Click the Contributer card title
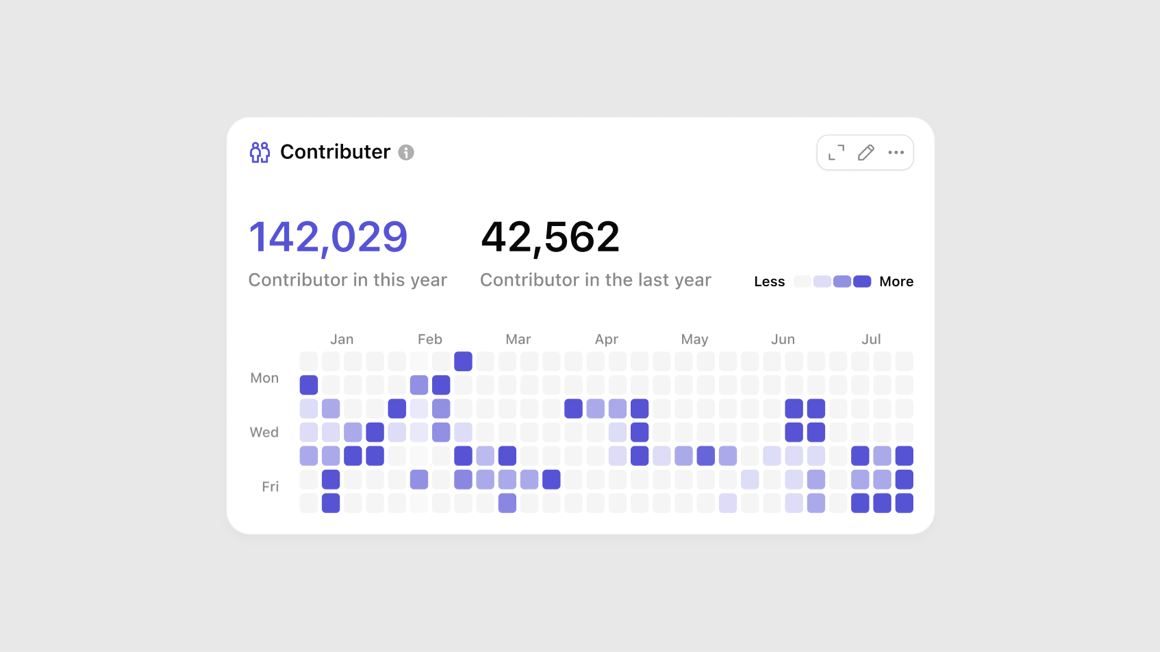1160x652 pixels. [x=335, y=152]
